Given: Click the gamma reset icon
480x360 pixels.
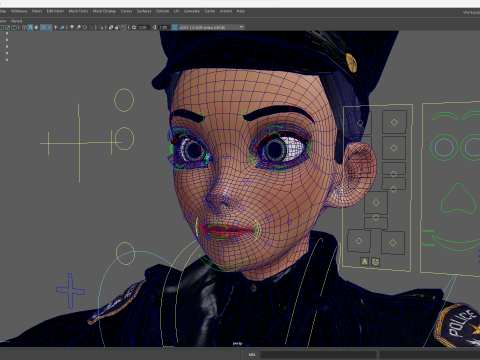Looking at the screenshot, I should point(154,27).
